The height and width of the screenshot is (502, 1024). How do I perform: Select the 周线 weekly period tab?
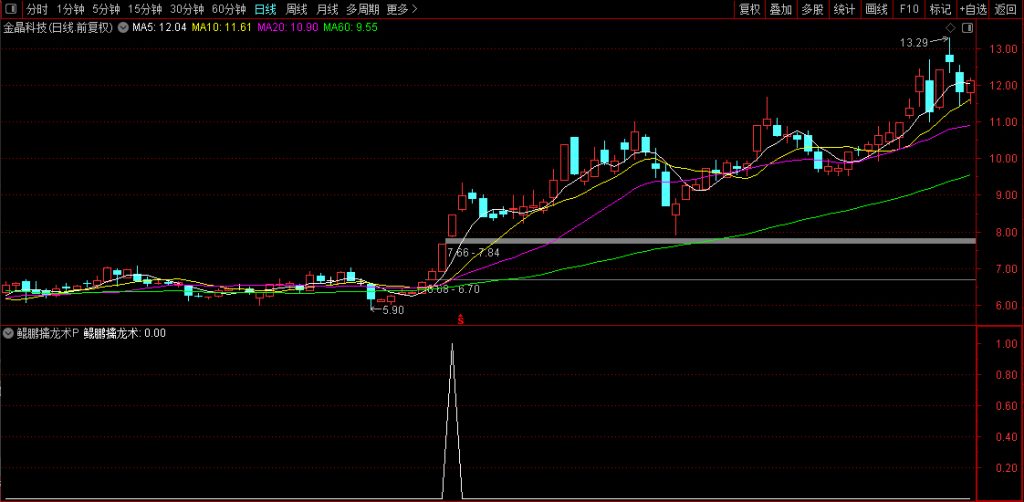pyautogui.click(x=297, y=9)
